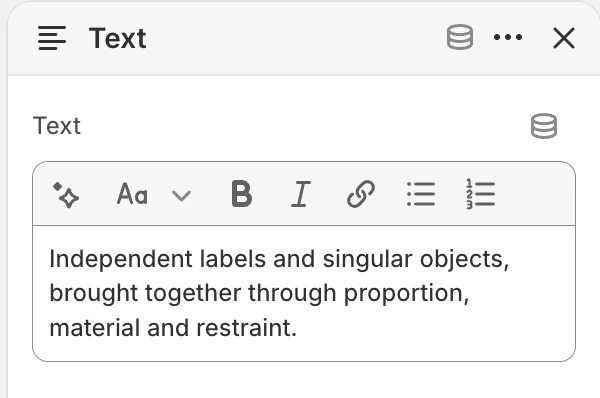Click the text block icon in header
This screenshot has height=398, width=600.
click(52, 38)
